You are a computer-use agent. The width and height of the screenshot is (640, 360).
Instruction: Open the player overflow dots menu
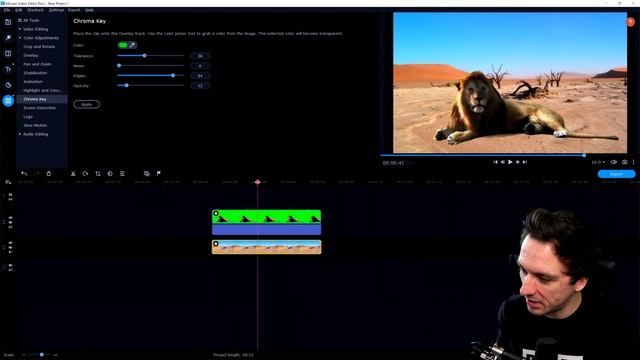point(633,162)
